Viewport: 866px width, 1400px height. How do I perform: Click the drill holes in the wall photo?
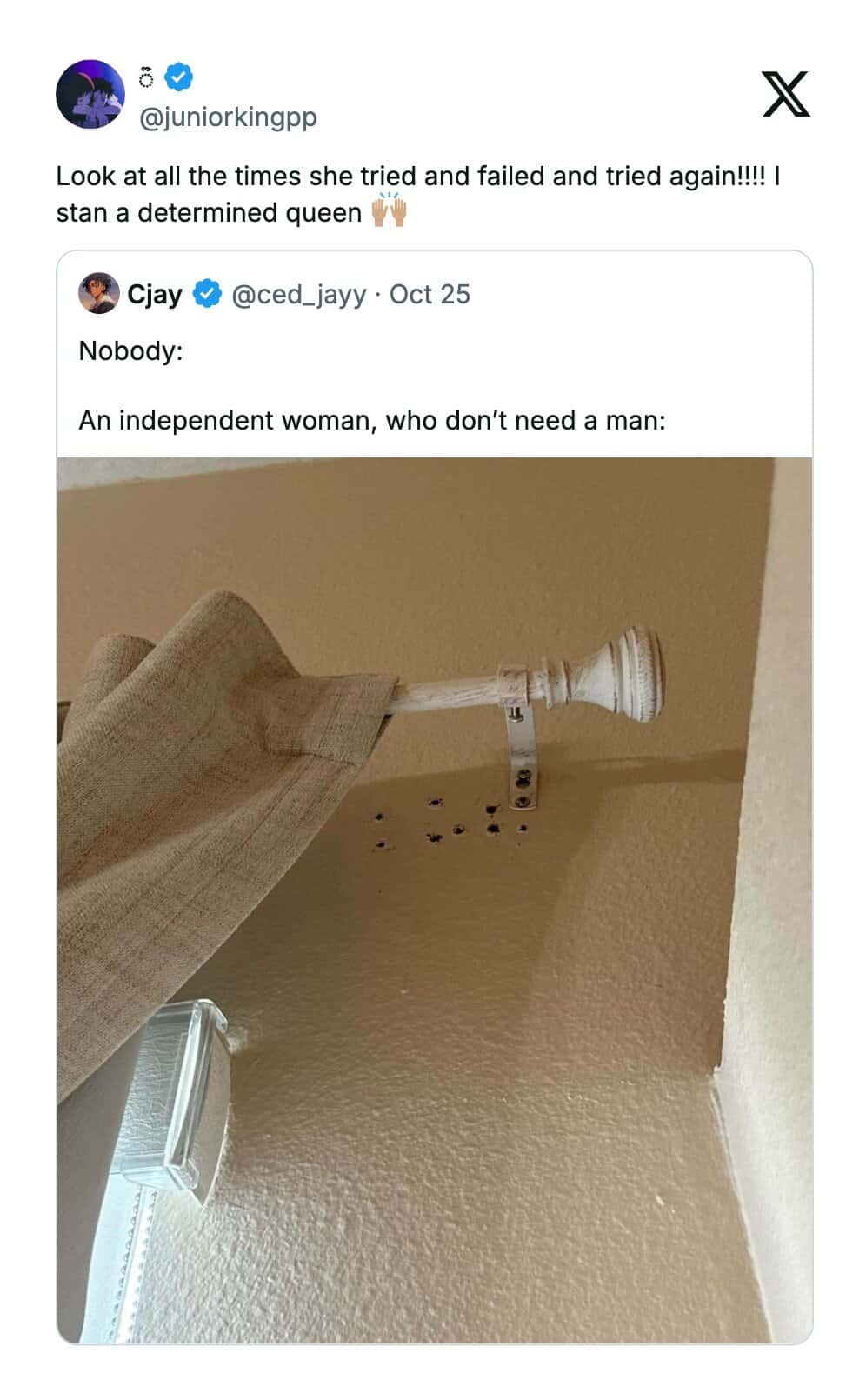[x=450, y=823]
